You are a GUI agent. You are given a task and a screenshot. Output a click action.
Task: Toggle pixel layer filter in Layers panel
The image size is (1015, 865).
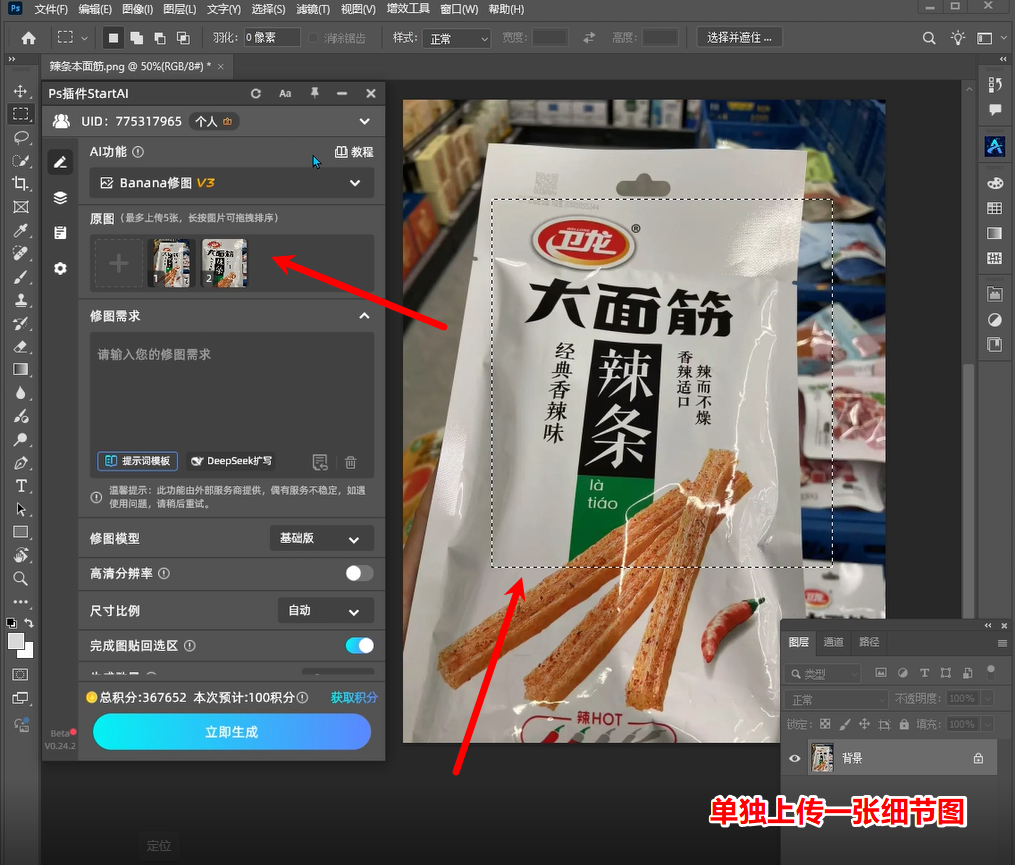point(881,673)
